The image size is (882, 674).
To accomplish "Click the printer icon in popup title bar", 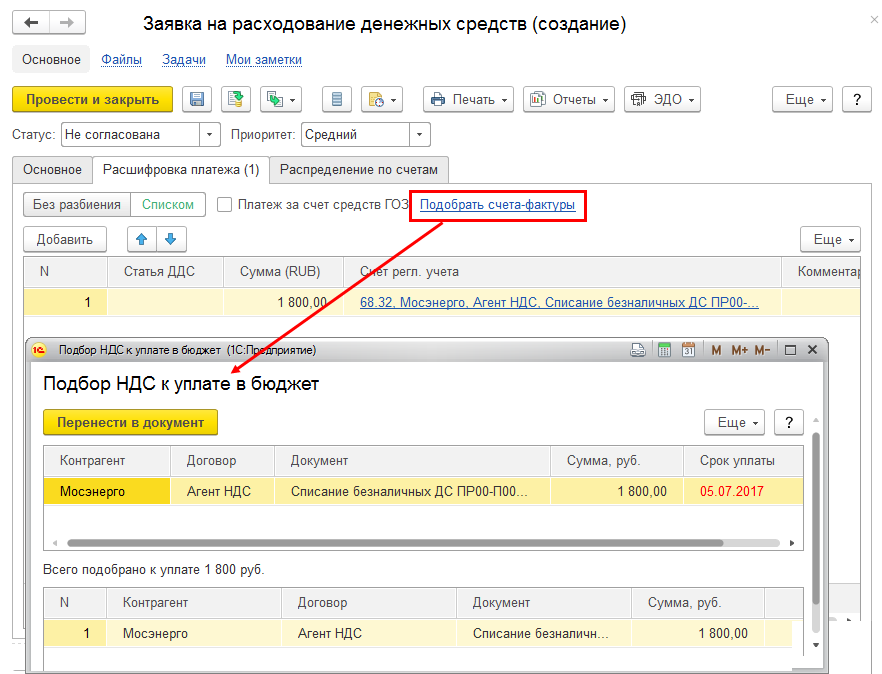I will click(637, 351).
